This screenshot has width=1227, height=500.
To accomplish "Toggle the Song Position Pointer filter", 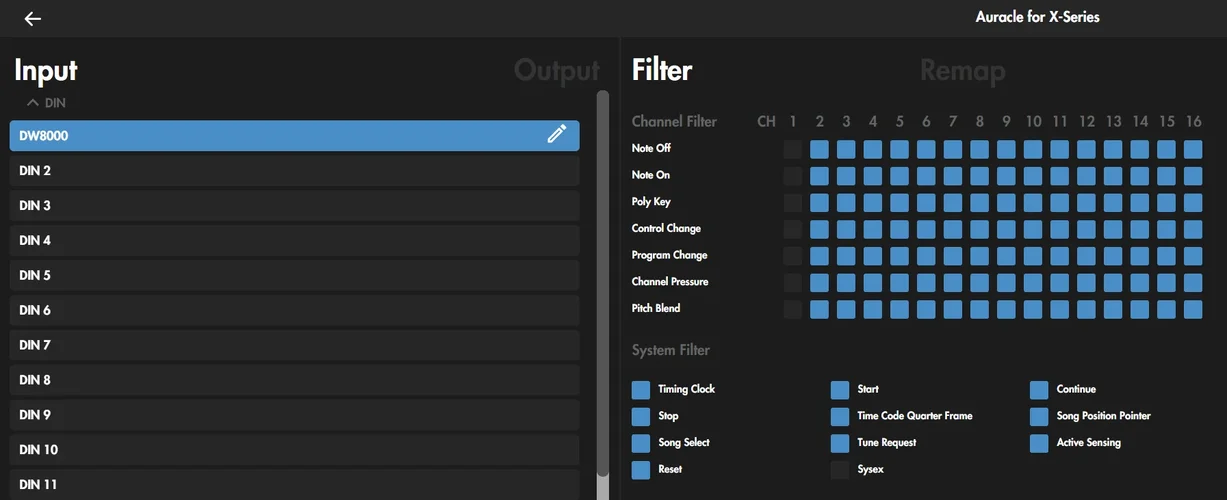I will pos(1039,416).
